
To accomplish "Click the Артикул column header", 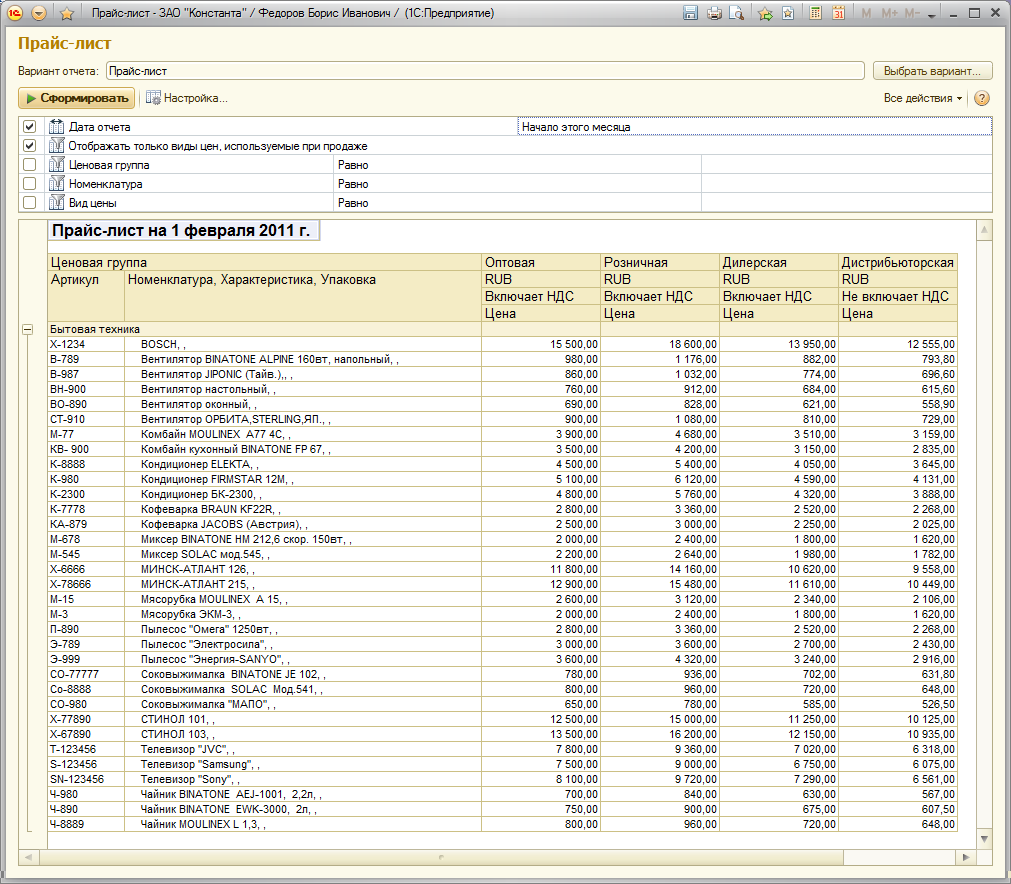I will tap(86, 296).
